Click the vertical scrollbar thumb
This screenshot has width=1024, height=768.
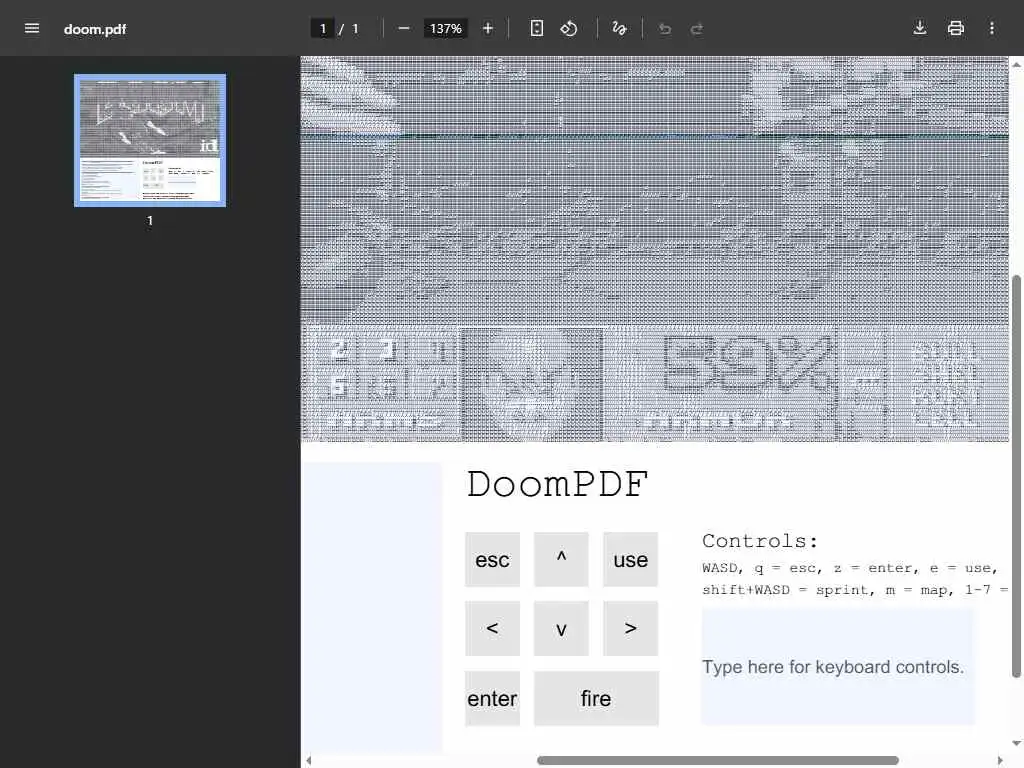click(x=1016, y=477)
